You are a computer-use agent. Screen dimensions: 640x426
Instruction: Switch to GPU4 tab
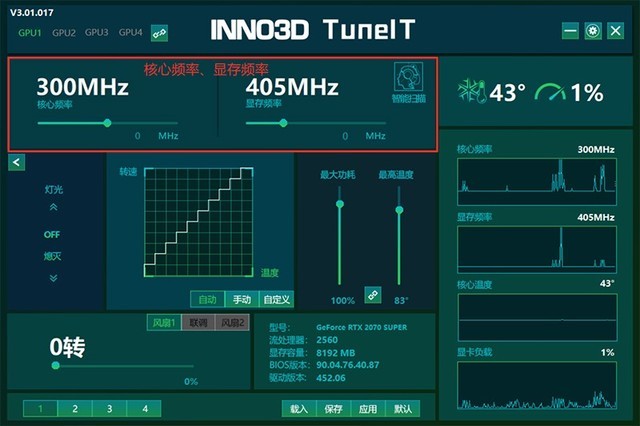[x=131, y=32]
